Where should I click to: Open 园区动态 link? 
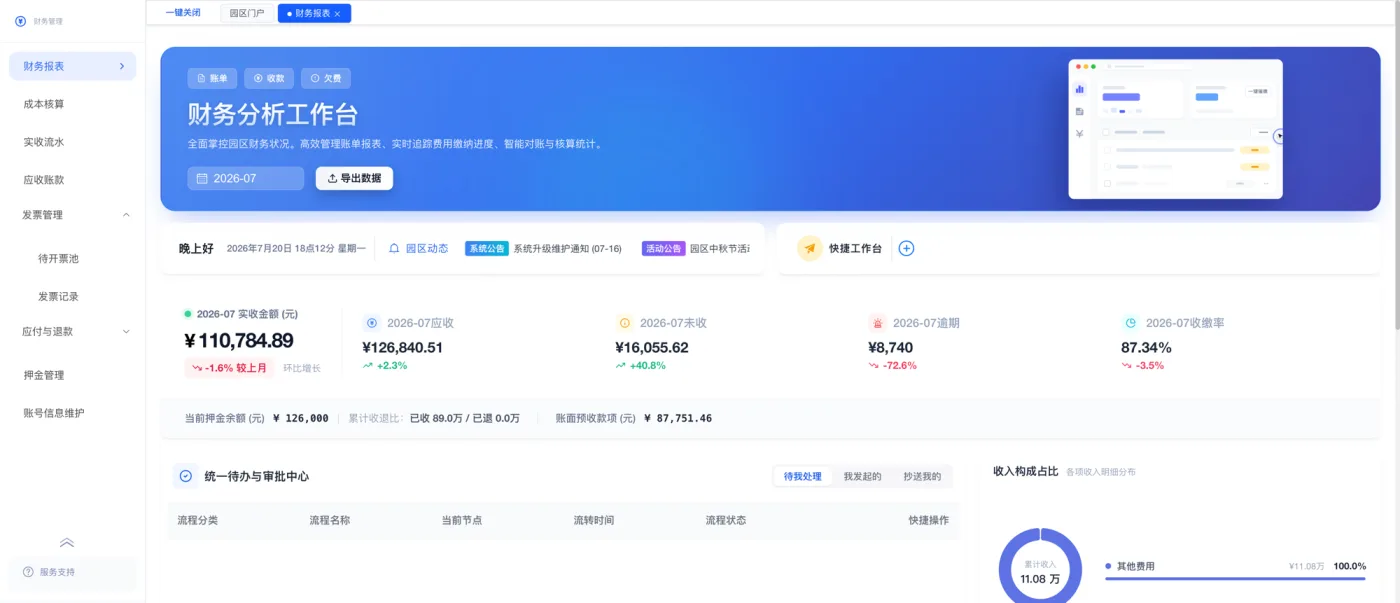click(427, 248)
